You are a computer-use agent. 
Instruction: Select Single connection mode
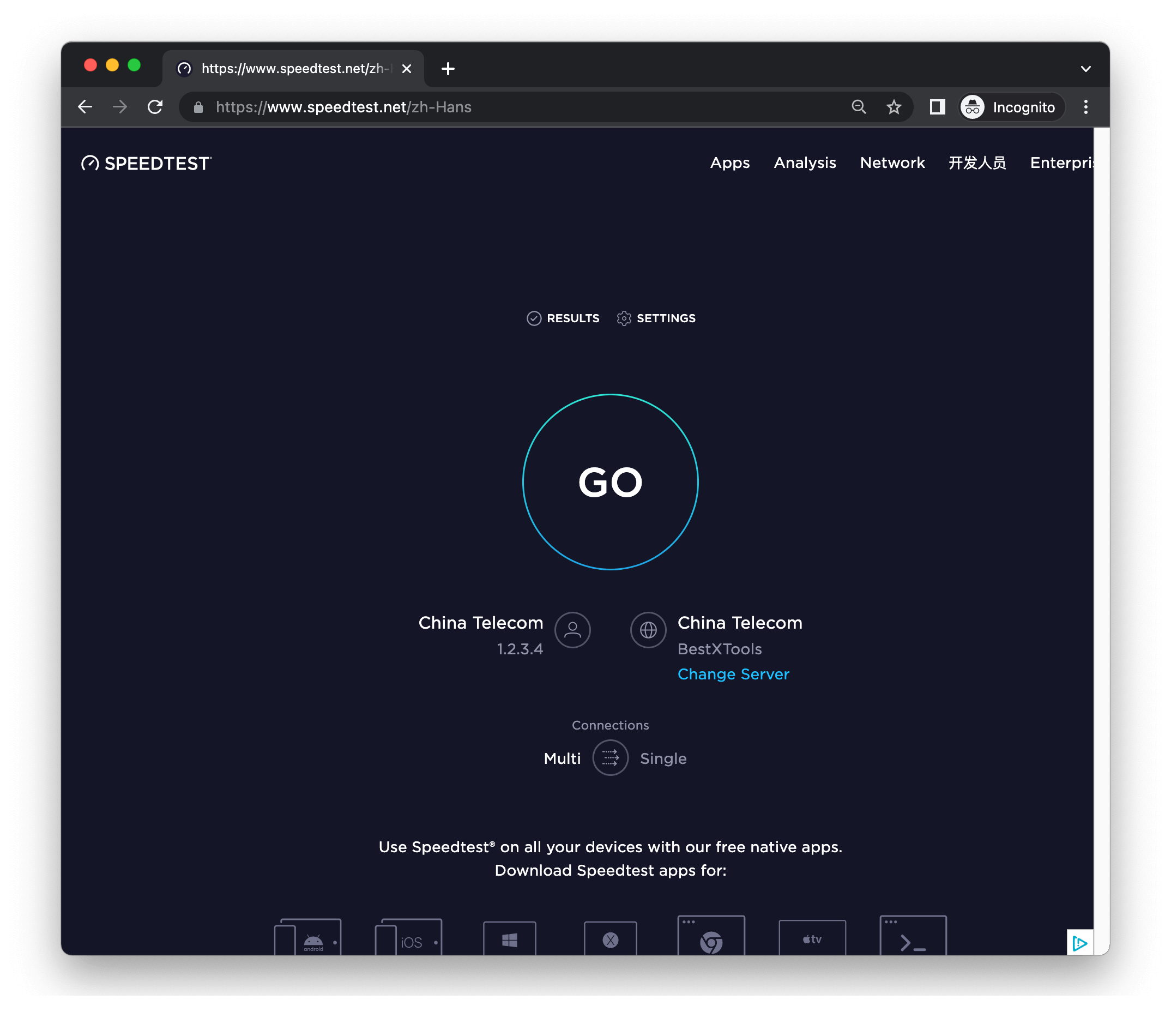tap(663, 758)
